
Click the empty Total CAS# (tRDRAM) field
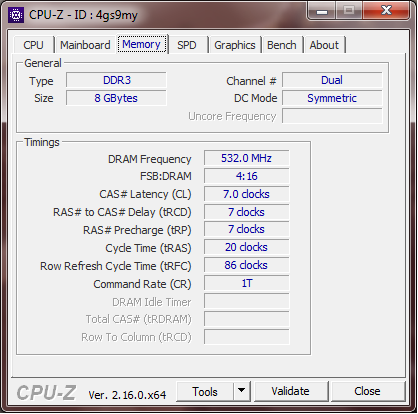247,319
